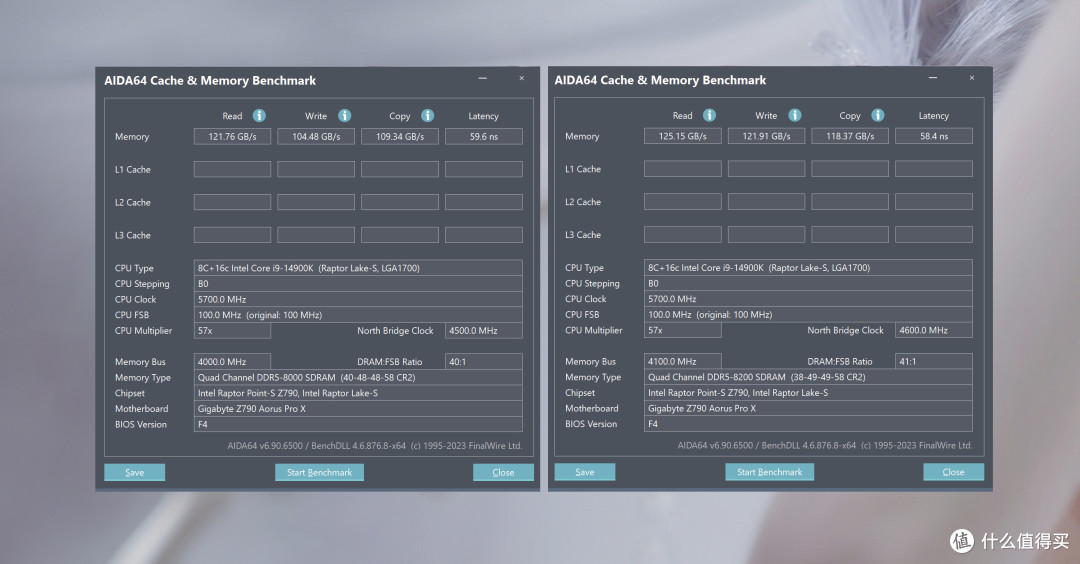Click Copy info icon in left window
This screenshot has width=1080, height=564.
tap(428, 116)
